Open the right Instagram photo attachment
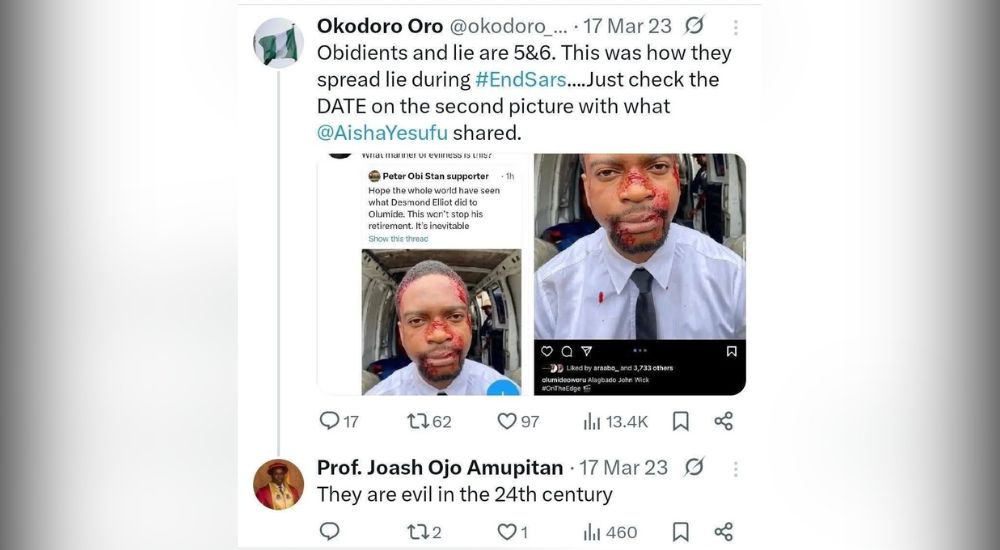Image resolution: width=1000 pixels, height=550 pixels. 639,250
